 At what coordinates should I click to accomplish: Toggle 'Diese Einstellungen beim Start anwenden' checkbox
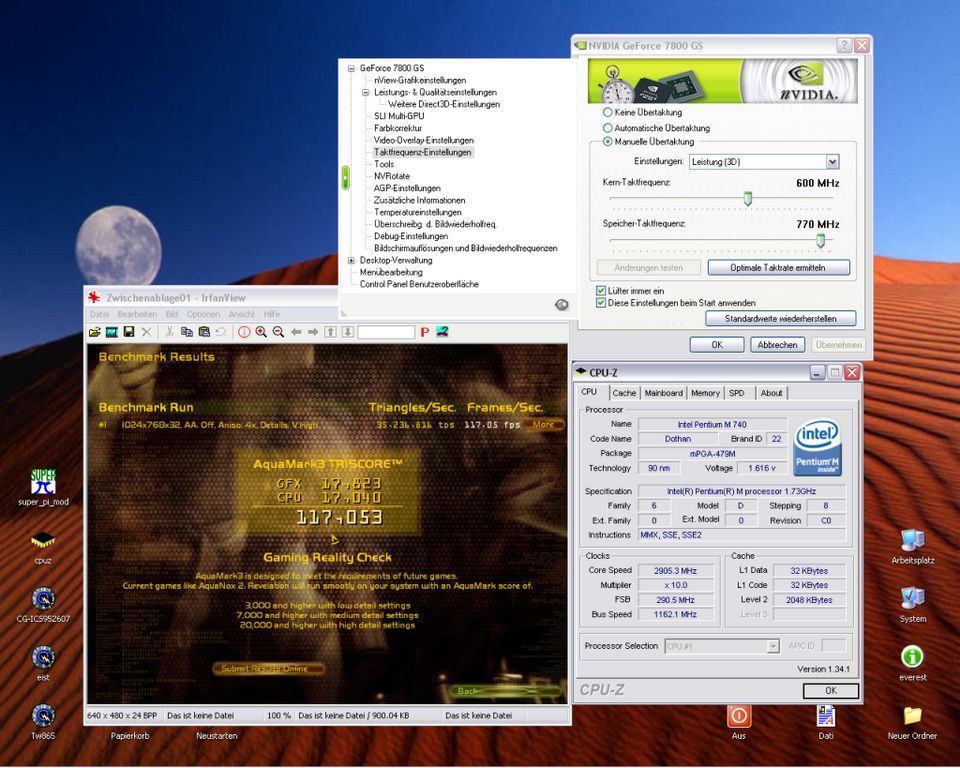click(x=601, y=303)
